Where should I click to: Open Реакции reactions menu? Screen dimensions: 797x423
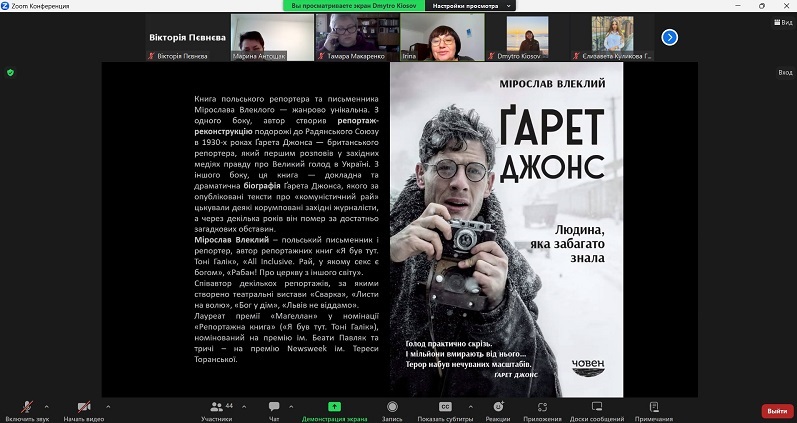tap(498, 411)
